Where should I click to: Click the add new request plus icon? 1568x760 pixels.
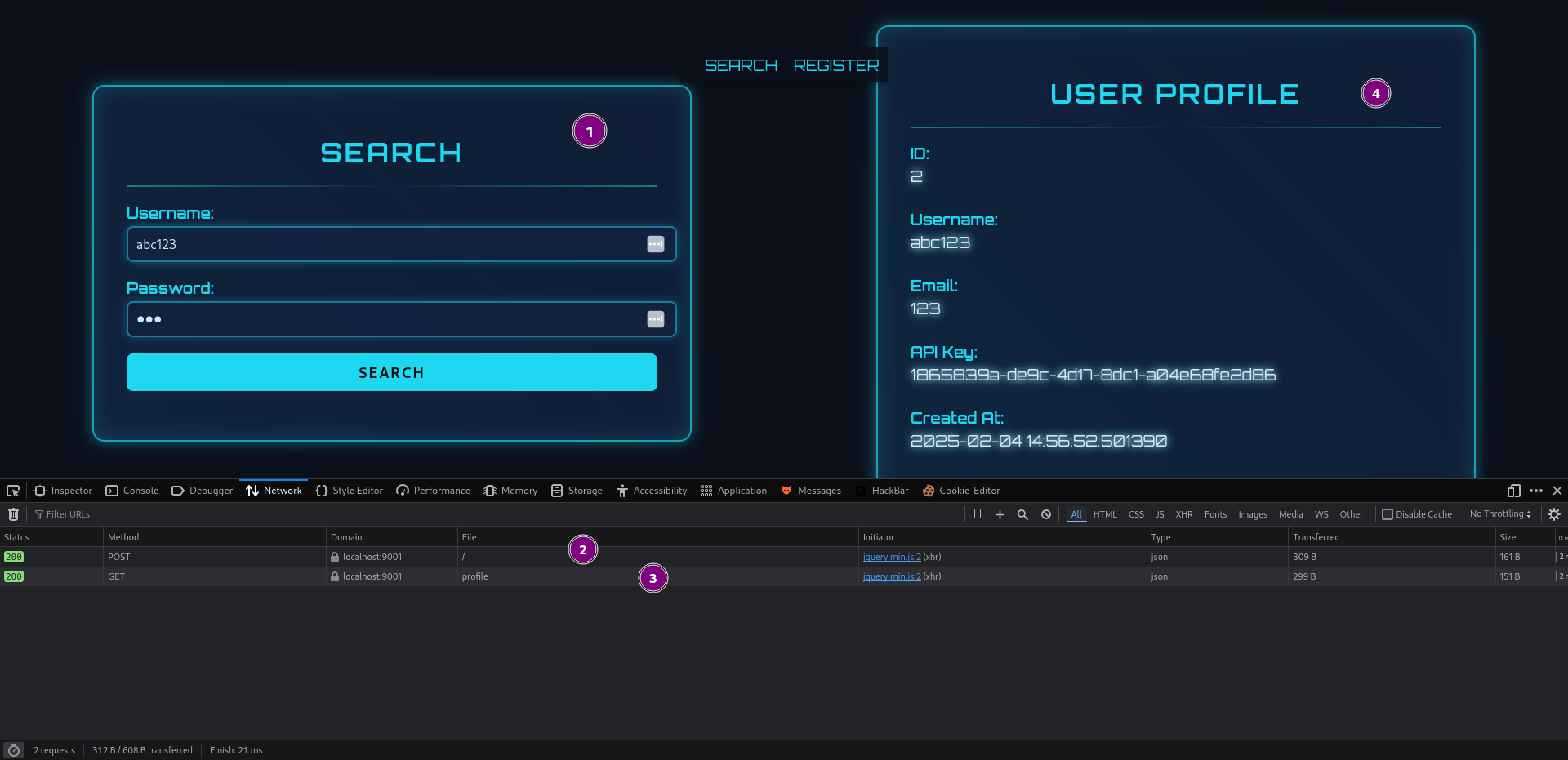(1000, 514)
